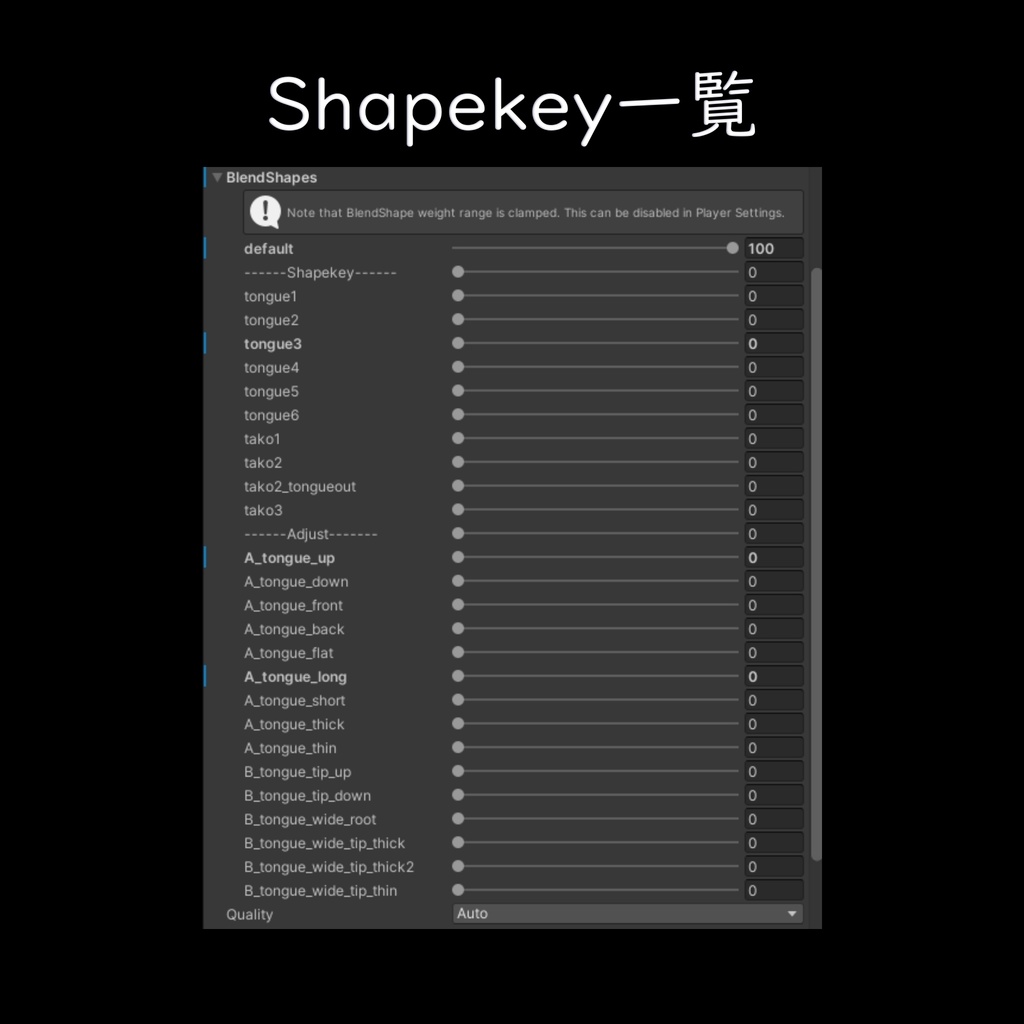
Task: Open the Quality dropdown set to Auto
Action: tap(628, 914)
